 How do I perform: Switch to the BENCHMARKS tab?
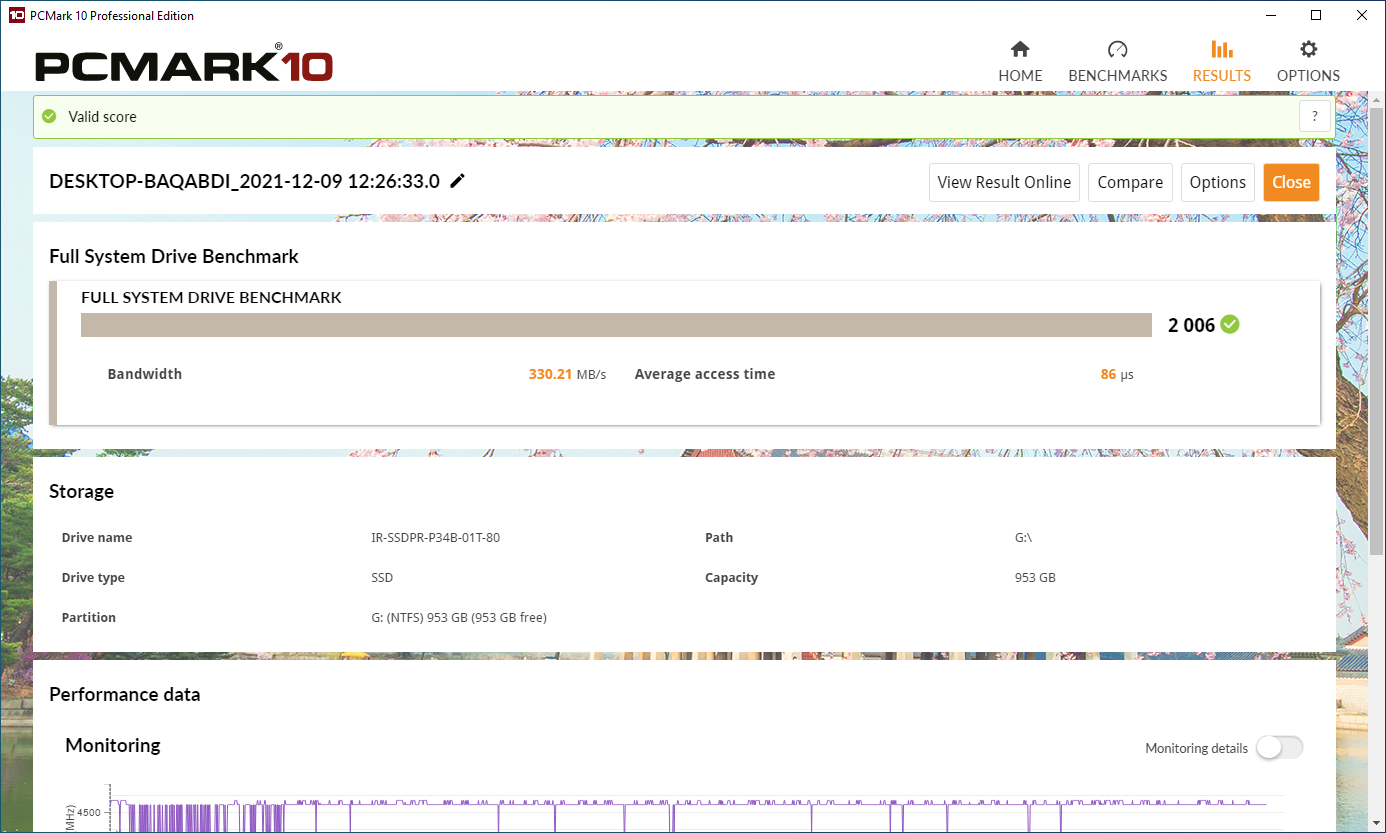pyautogui.click(x=1118, y=62)
